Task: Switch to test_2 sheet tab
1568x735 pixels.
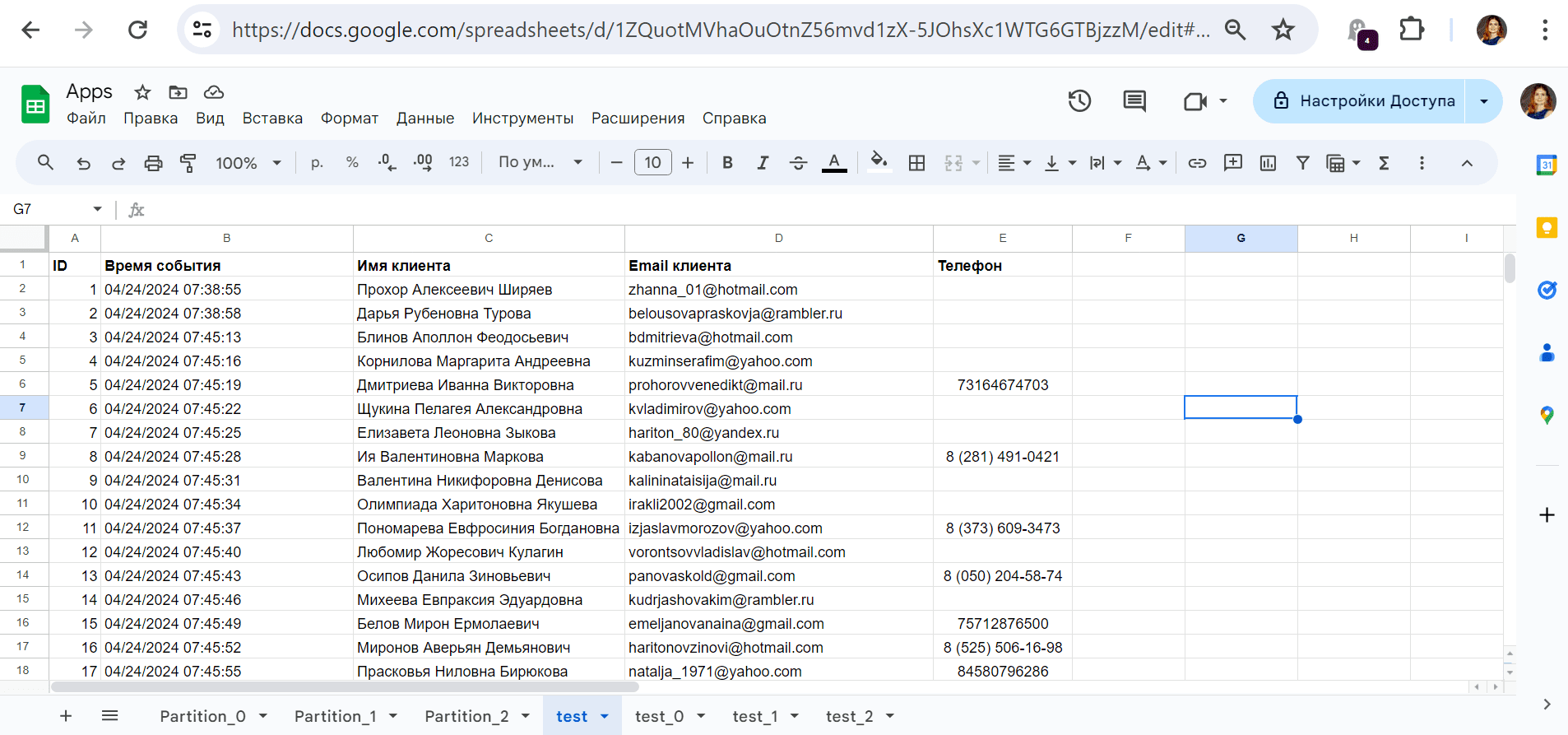Action: pyautogui.click(x=849, y=716)
